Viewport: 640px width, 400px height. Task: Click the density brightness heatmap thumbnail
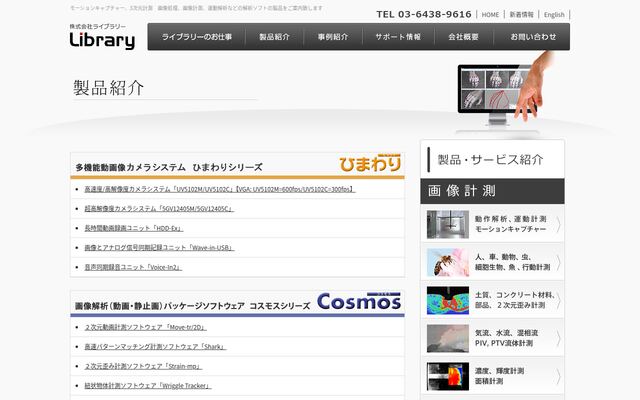[448, 376]
